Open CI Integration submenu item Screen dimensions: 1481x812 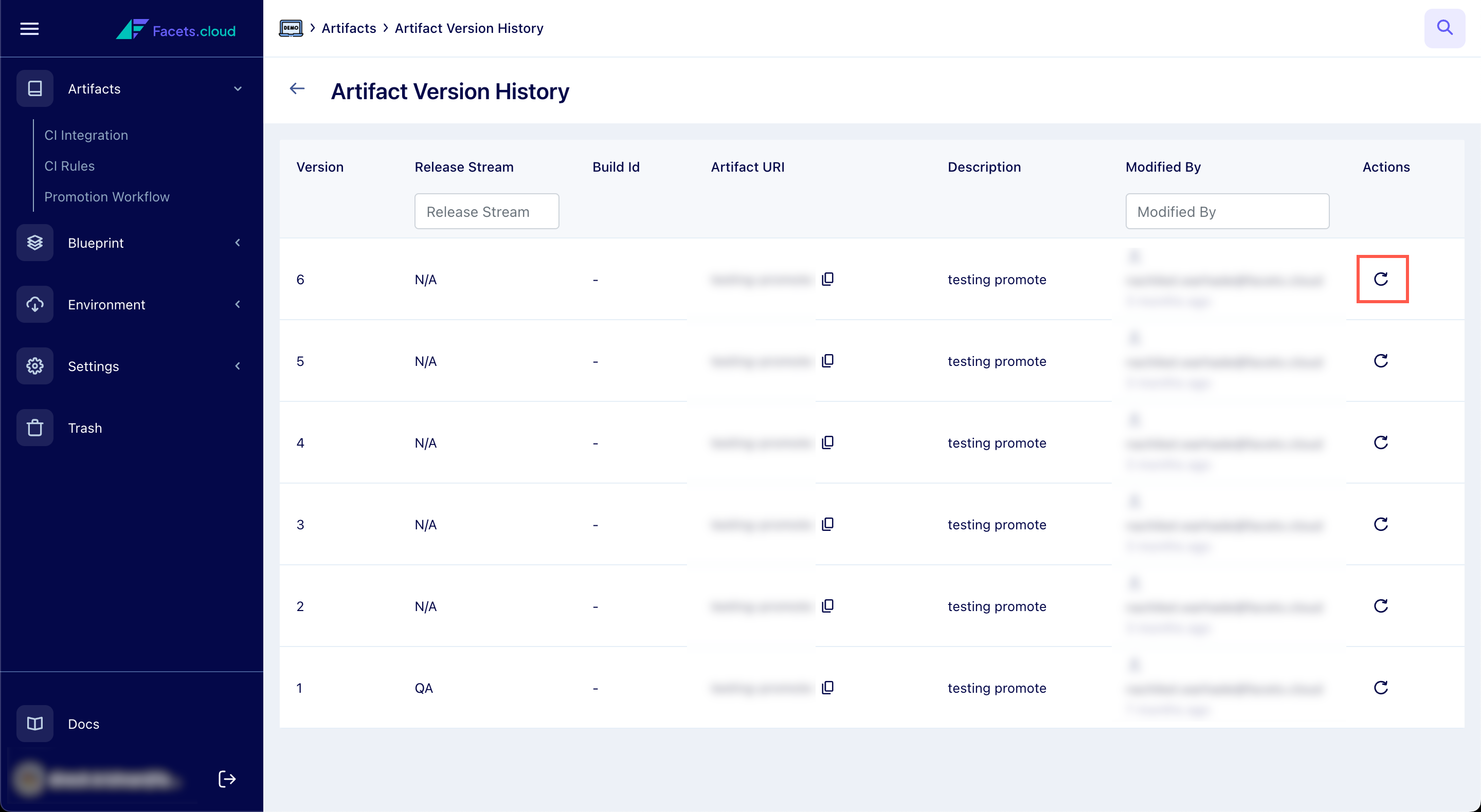86,135
